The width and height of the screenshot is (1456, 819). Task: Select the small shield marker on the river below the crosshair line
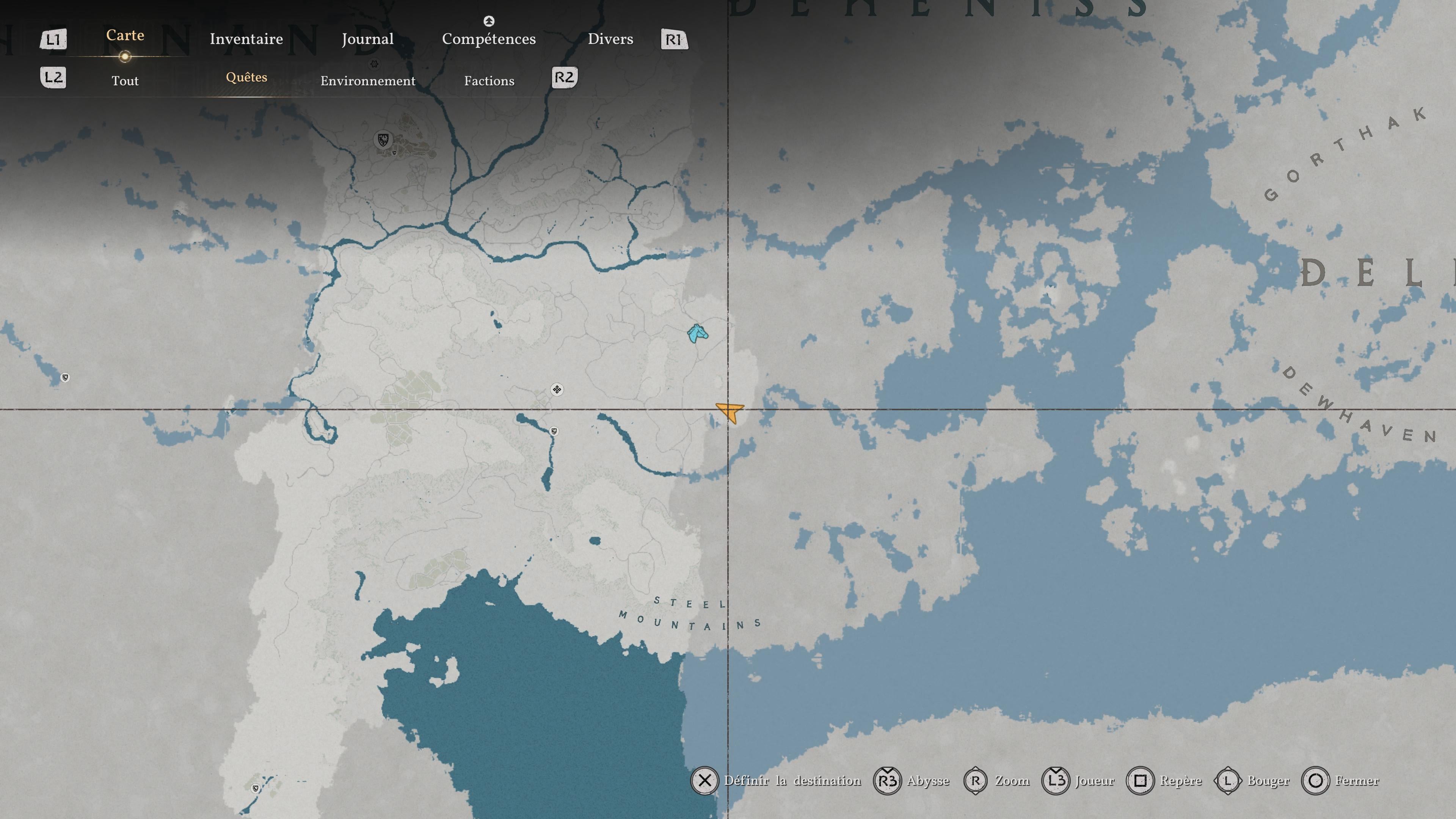(x=554, y=431)
